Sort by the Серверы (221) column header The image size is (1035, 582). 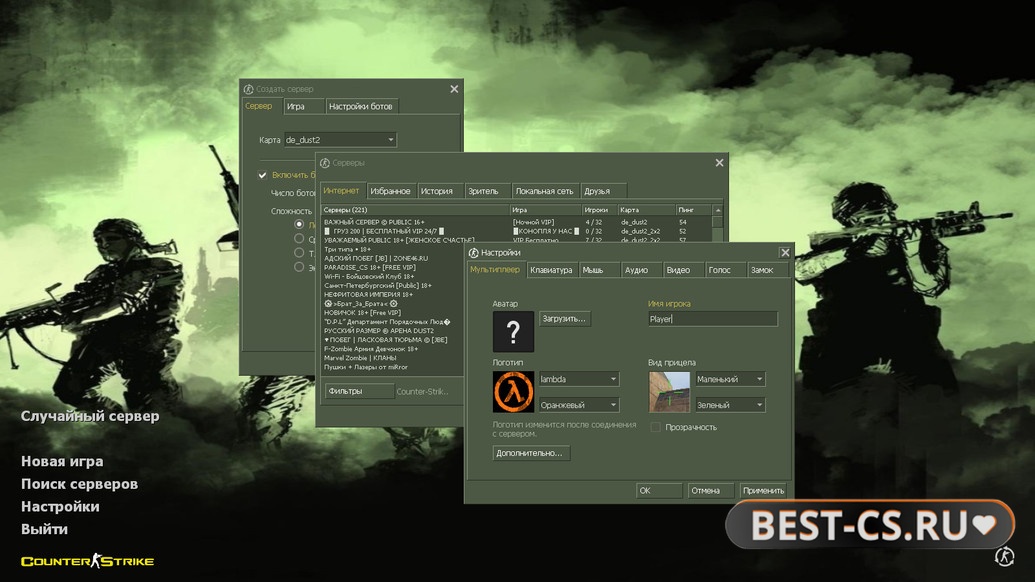point(415,210)
